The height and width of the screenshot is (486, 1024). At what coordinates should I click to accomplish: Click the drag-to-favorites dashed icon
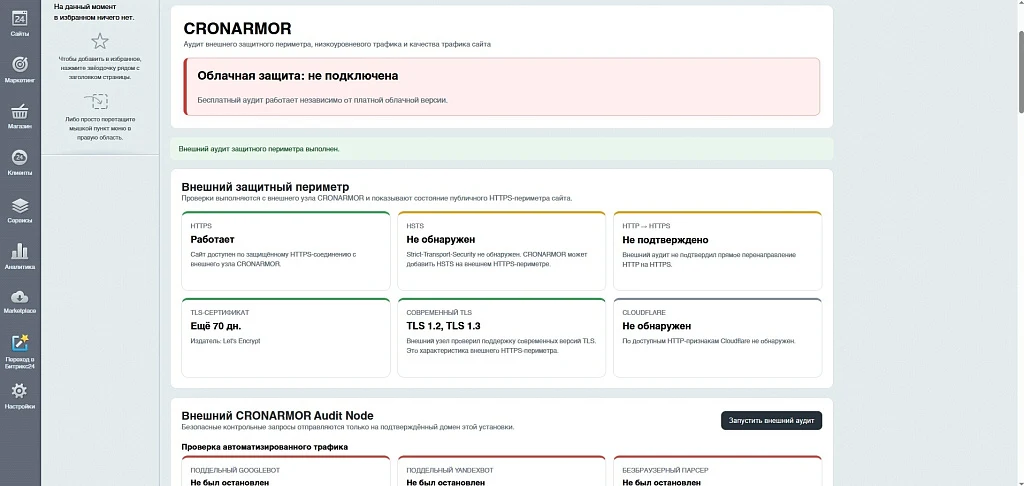(96, 101)
